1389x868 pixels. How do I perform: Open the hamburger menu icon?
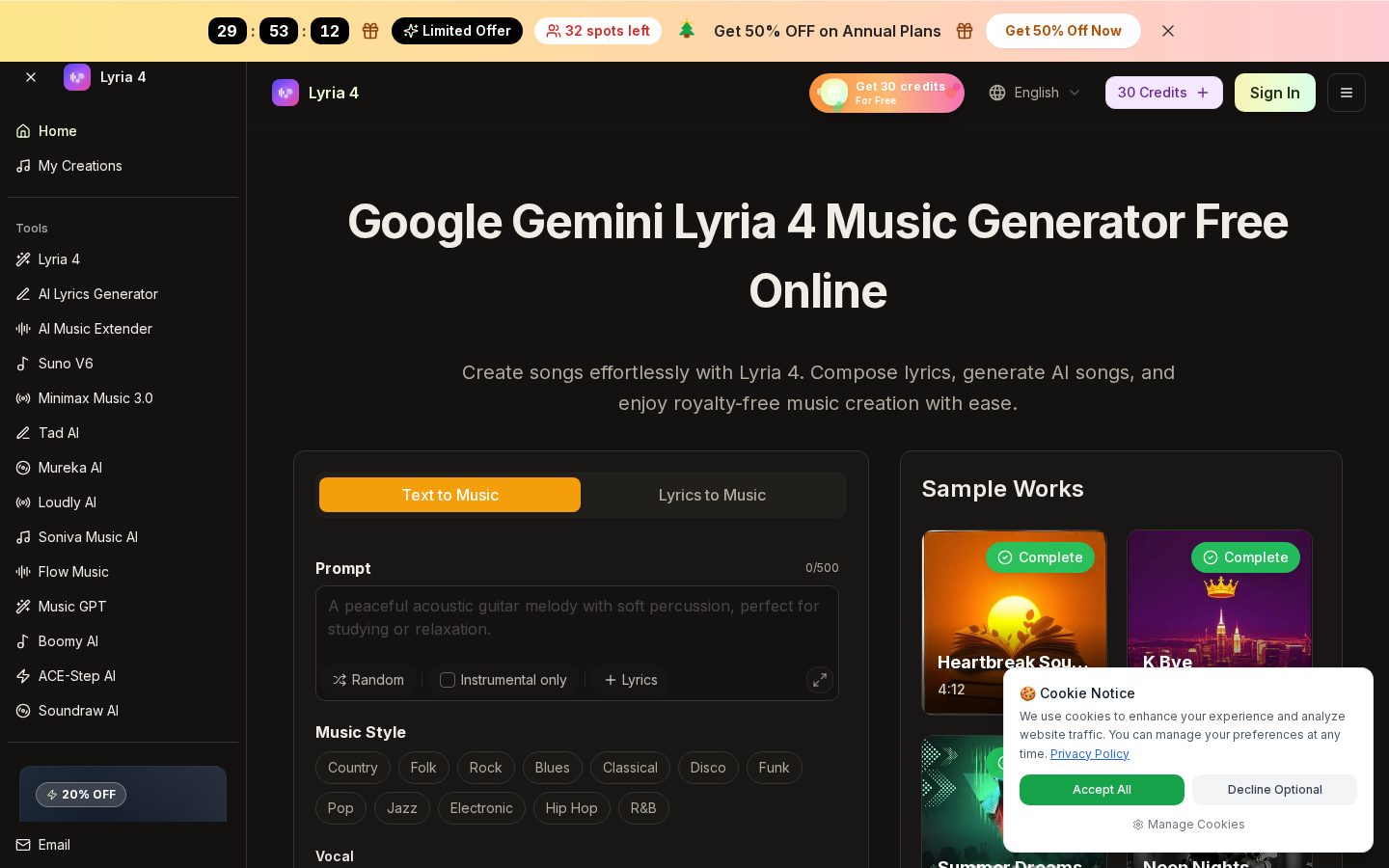(1347, 93)
